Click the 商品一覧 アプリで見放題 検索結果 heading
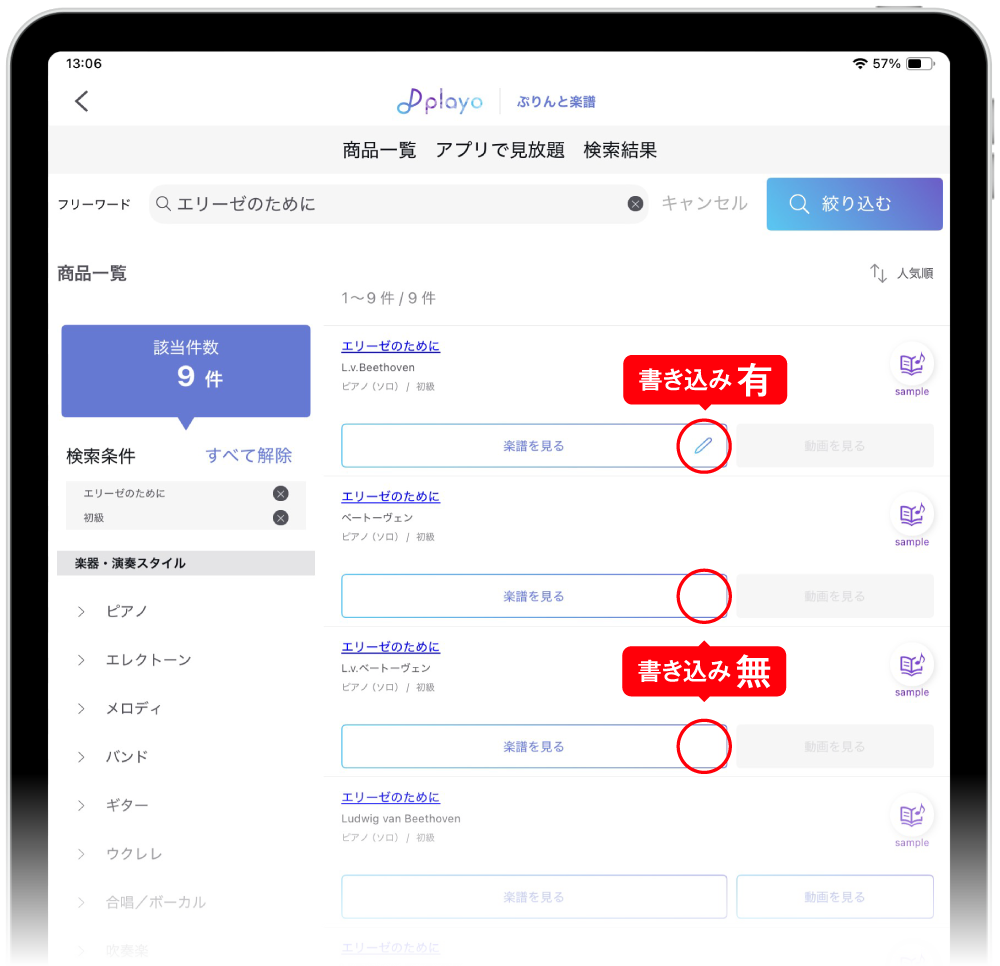Screen dimensions: 1000x966 coord(499,150)
